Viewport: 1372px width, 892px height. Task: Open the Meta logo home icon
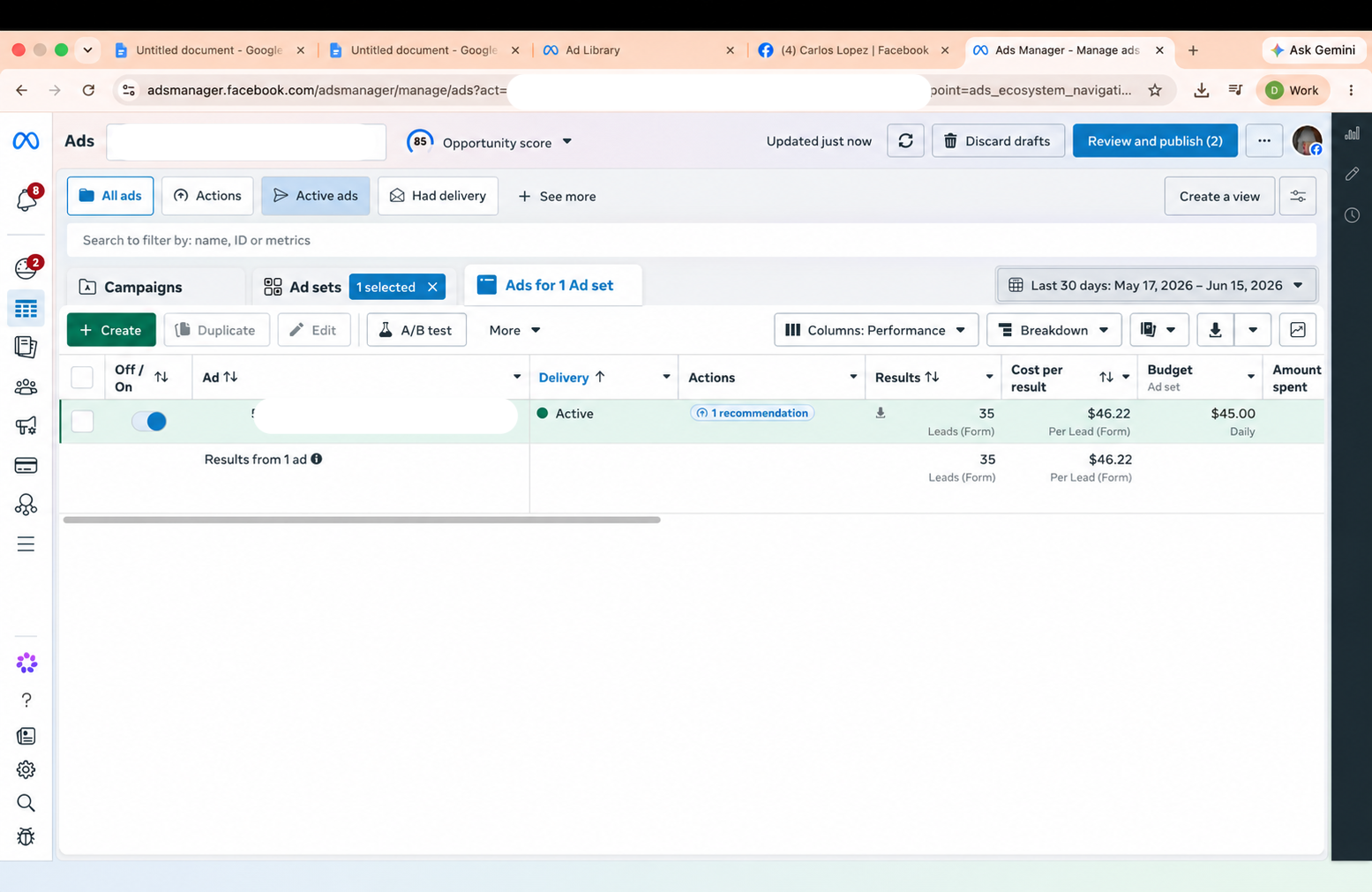click(x=26, y=140)
